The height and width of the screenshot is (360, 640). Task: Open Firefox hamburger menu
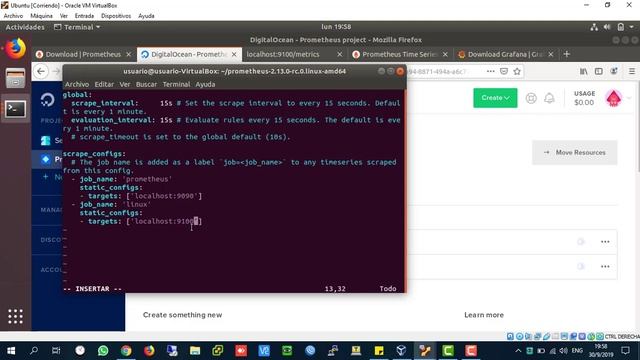tap(631, 71)
